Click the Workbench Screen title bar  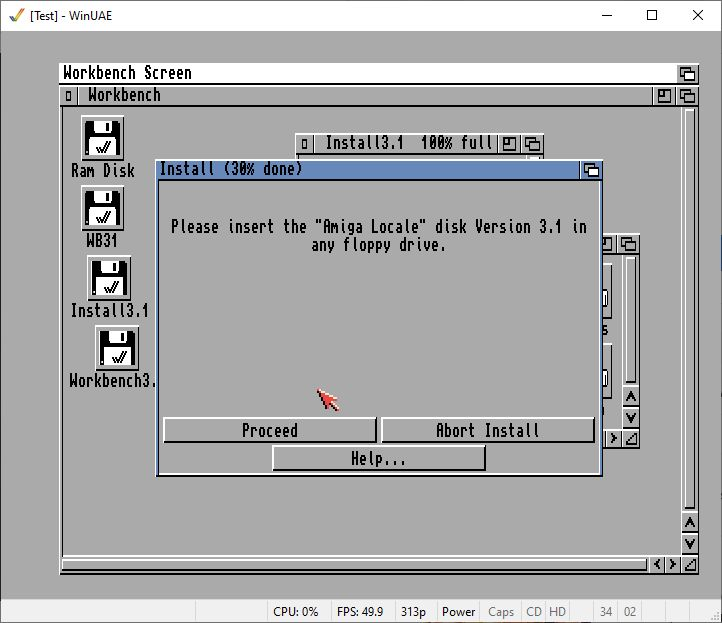(x=368, y=74)
